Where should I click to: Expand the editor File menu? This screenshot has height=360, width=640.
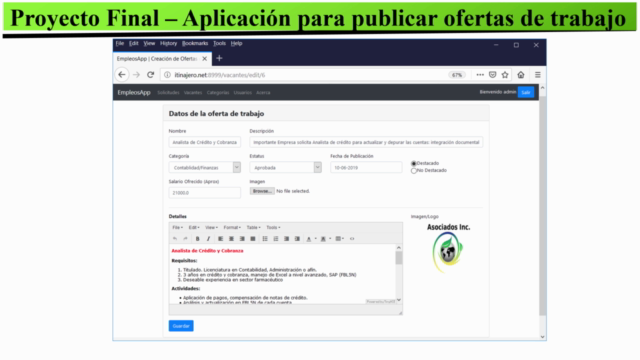click(x=177, y=227)
